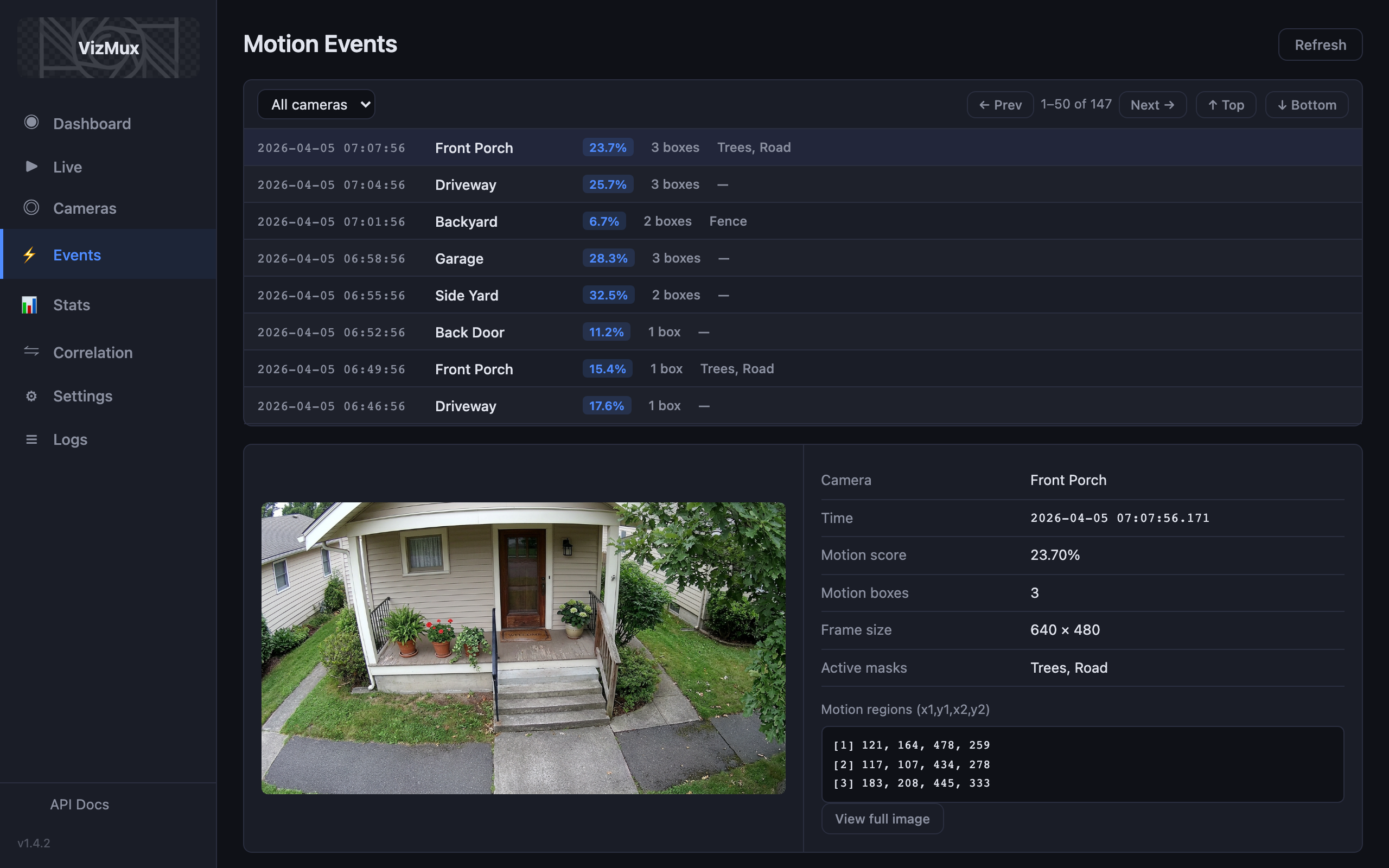The width and height of the screenshot is (1389, 868).
Task: Select the Dashboard icon in the sidebar
Action: [31, 123]
